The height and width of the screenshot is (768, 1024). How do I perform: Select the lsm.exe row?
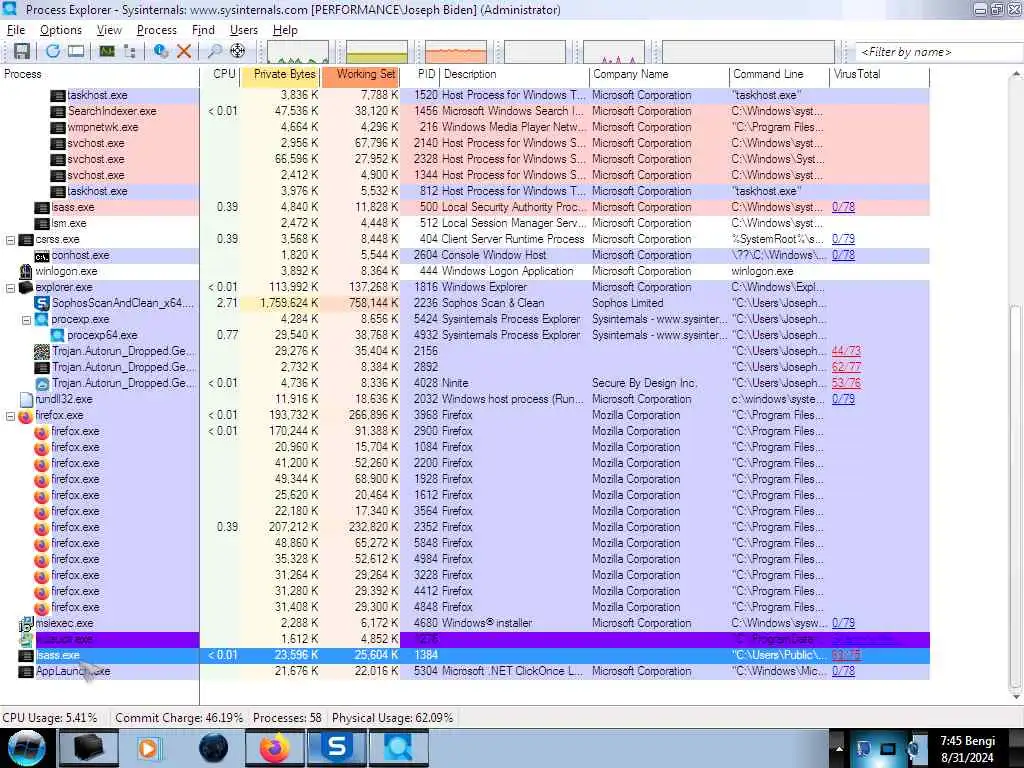464,223
